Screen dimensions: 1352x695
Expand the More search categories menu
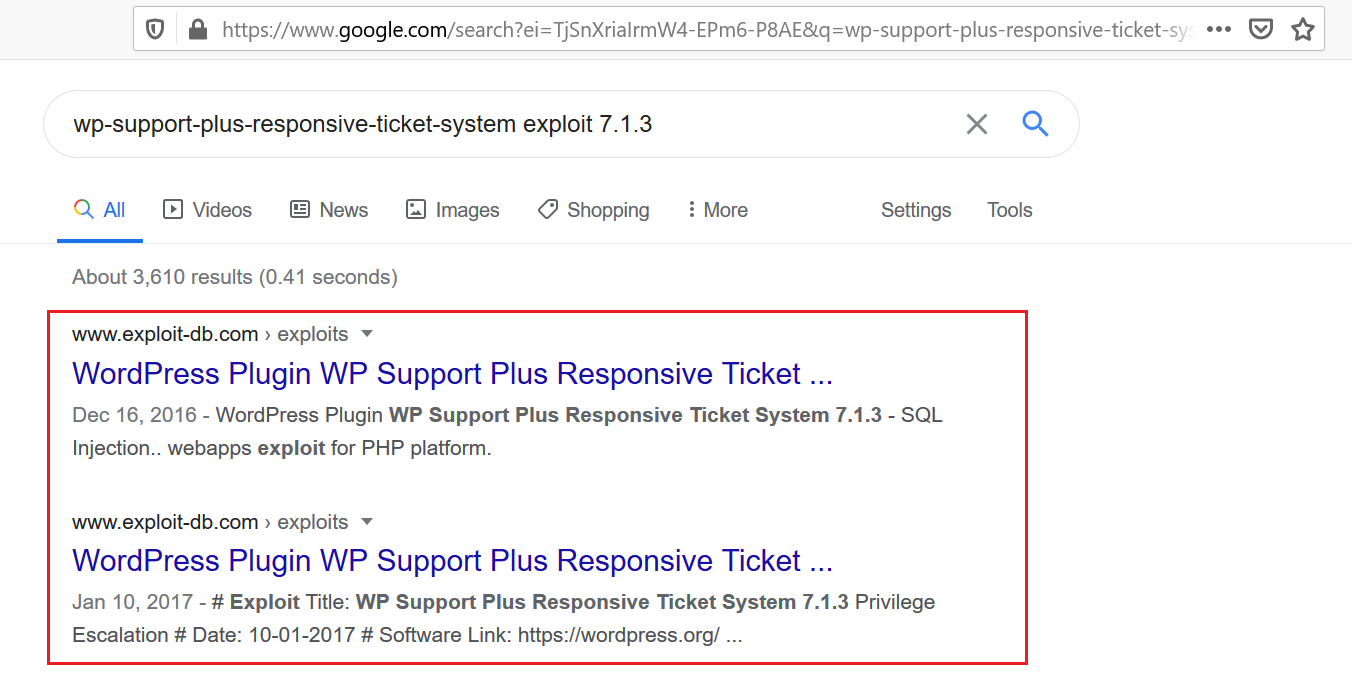pos(717,210)
